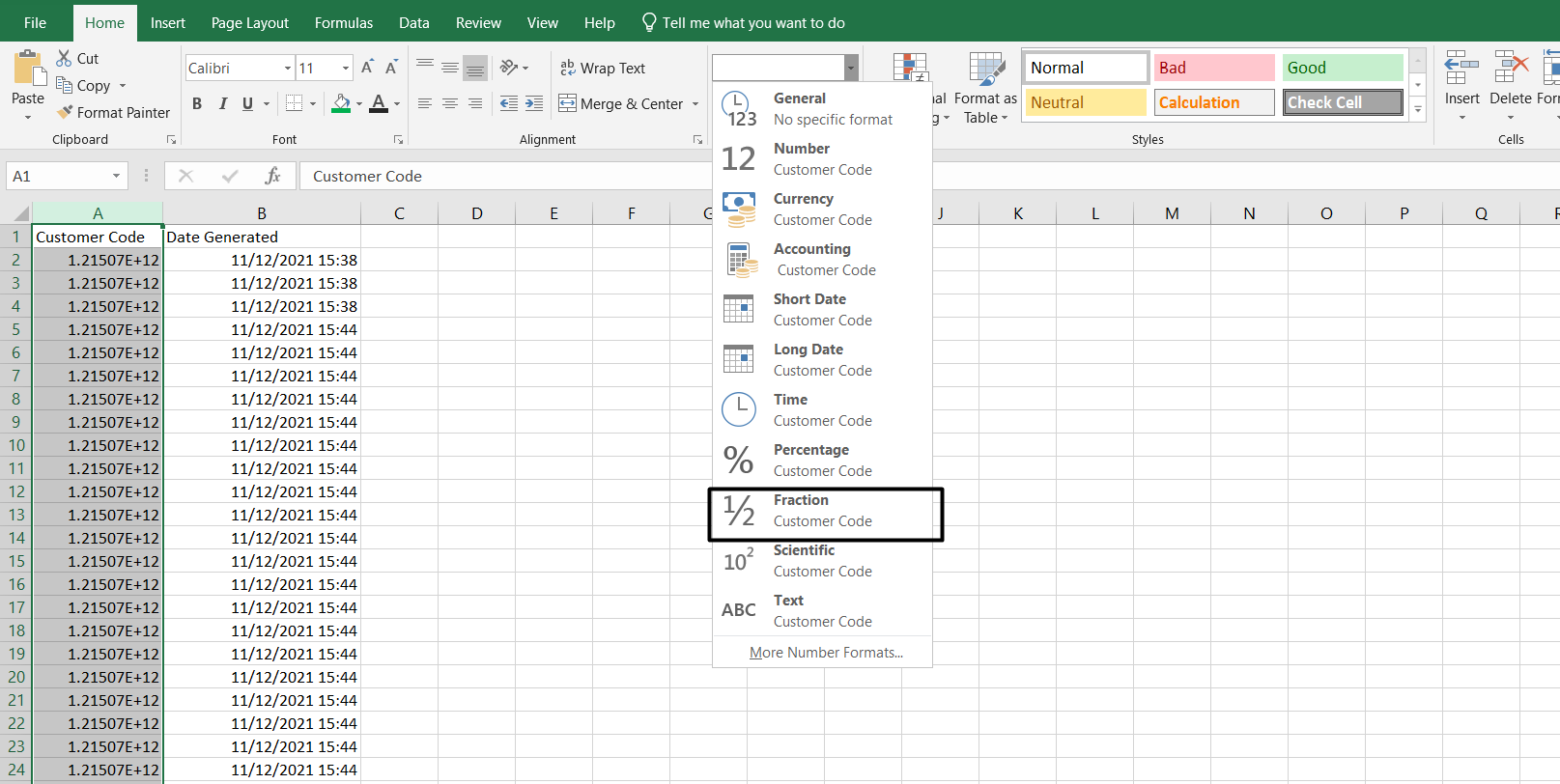Expand the cell styles gallery
The image size is (1560, 784).
coord(1418,109)
